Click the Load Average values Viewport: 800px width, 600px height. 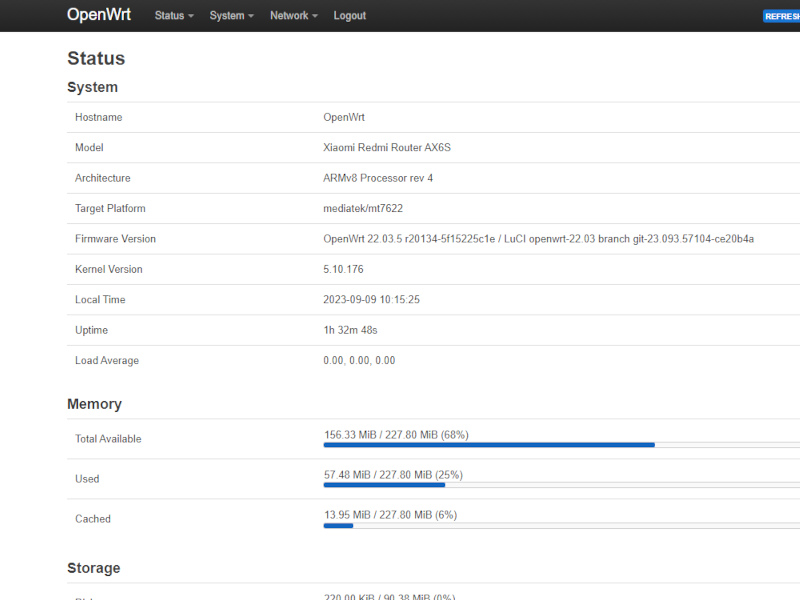point(359,360)
